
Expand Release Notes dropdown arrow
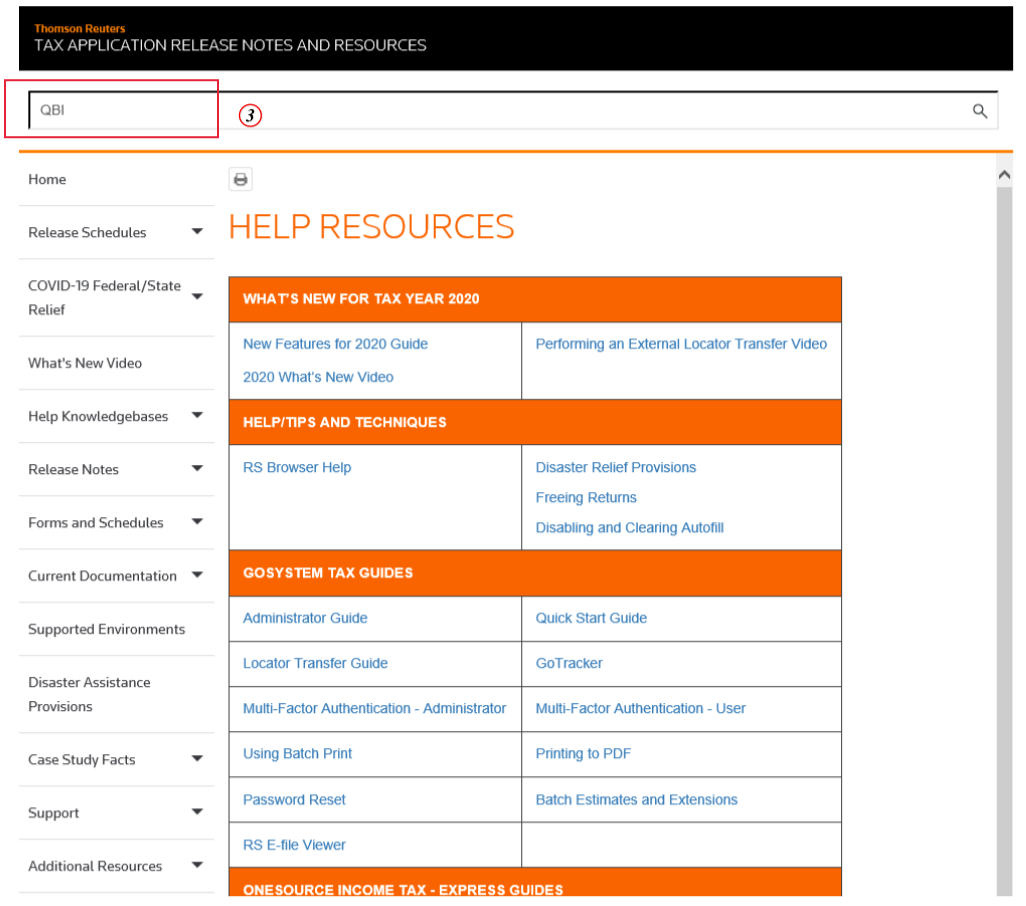(x=197, y=468)
